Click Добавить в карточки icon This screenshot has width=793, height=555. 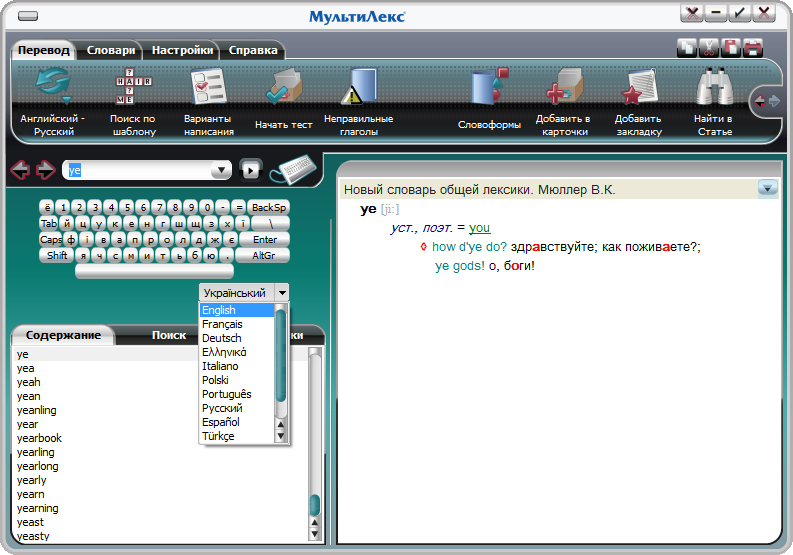[564, 86]
